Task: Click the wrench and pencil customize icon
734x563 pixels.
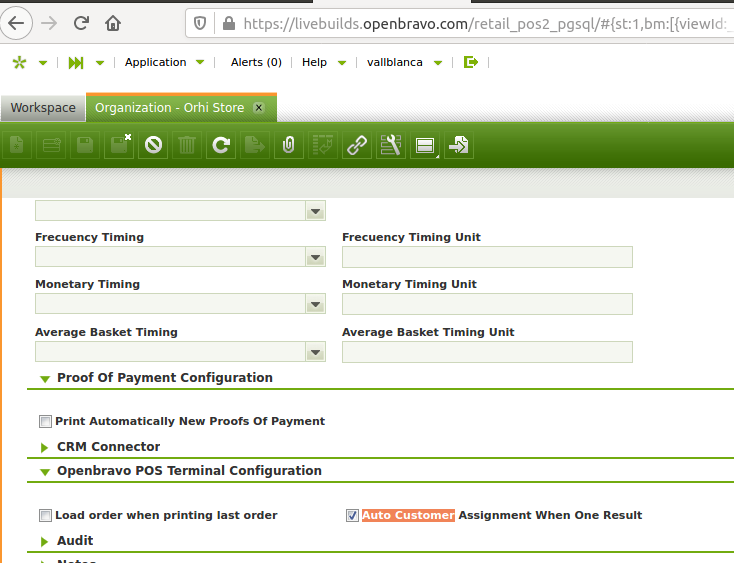Action: coord(390,146)
